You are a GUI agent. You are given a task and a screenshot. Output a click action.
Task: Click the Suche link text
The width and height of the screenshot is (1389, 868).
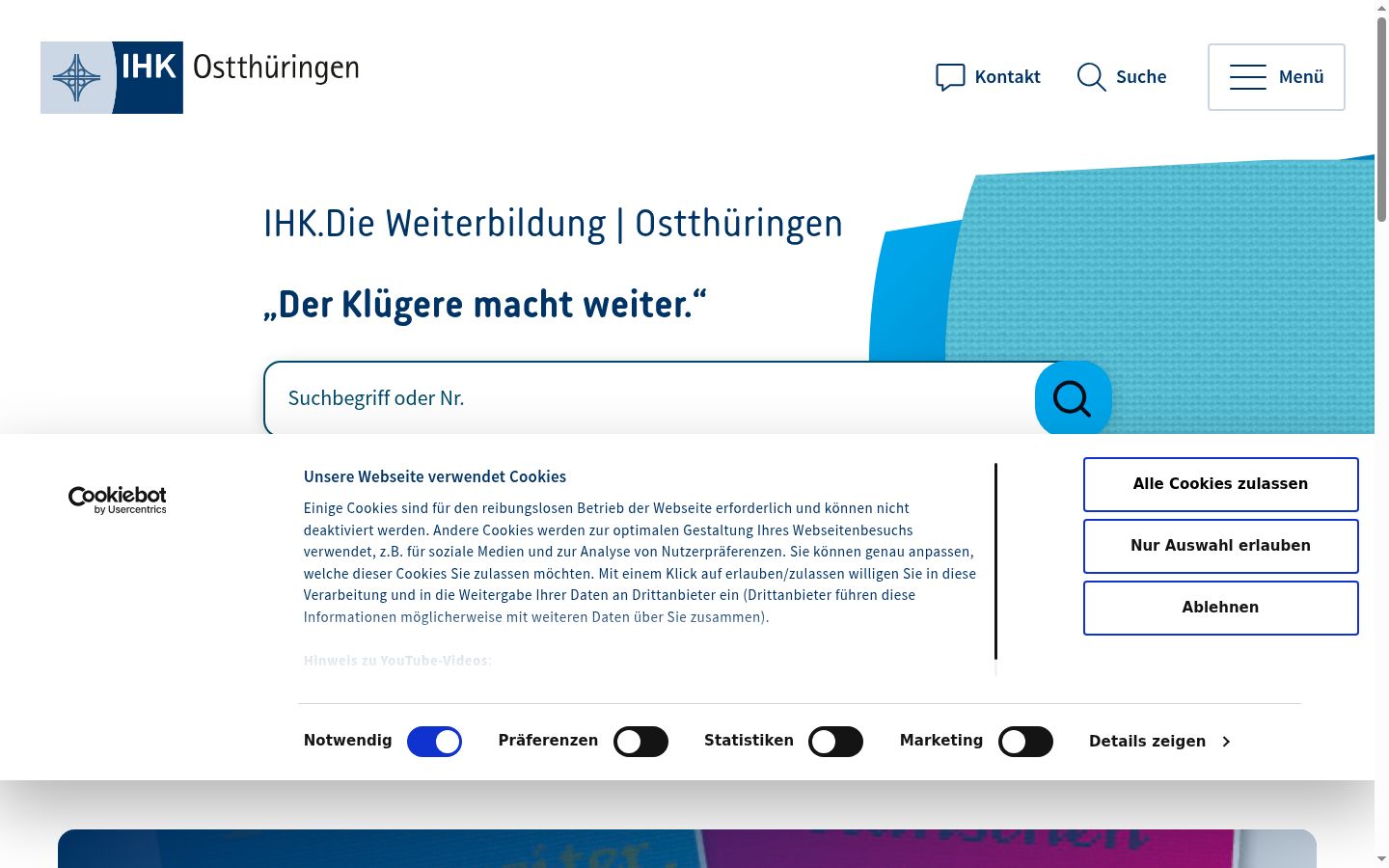point(1141,77)
